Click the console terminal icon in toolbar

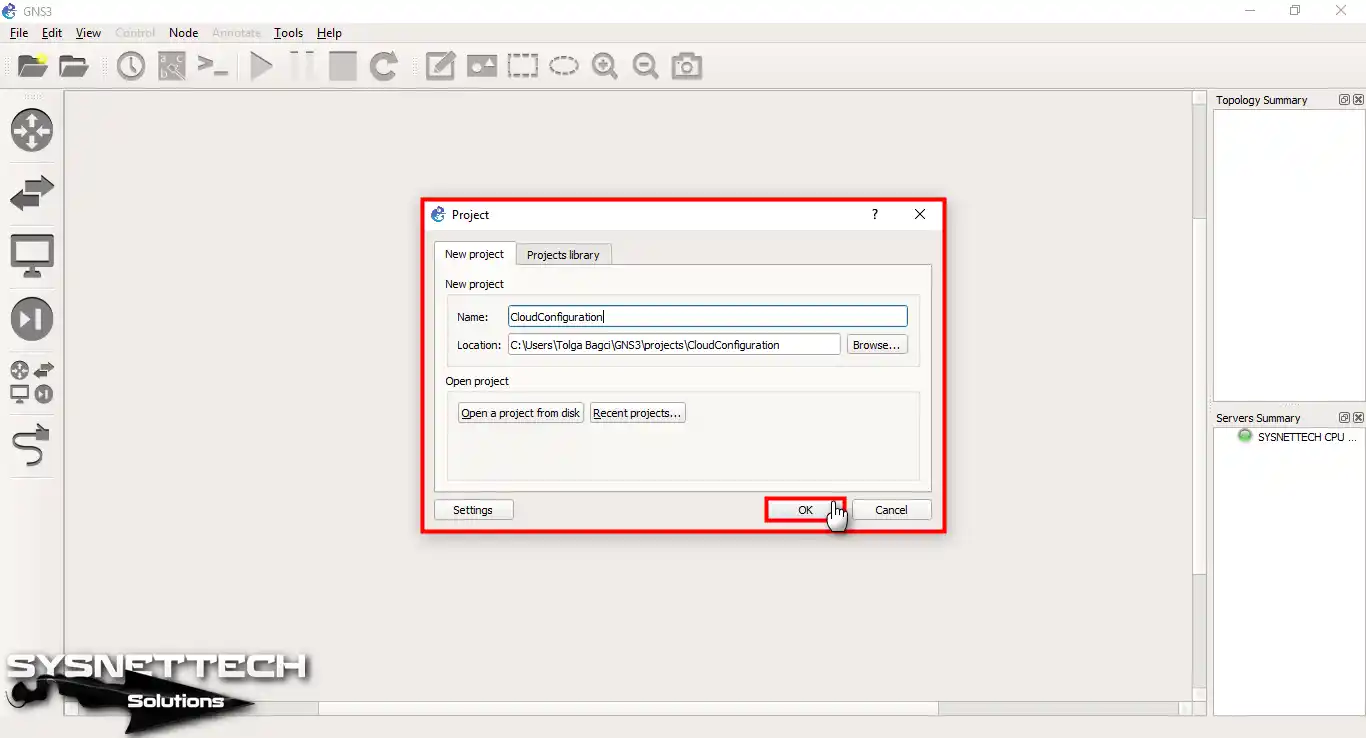tap(212, 67)
